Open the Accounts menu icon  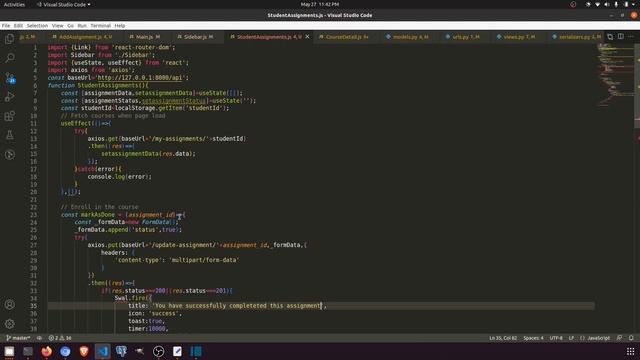9,304
